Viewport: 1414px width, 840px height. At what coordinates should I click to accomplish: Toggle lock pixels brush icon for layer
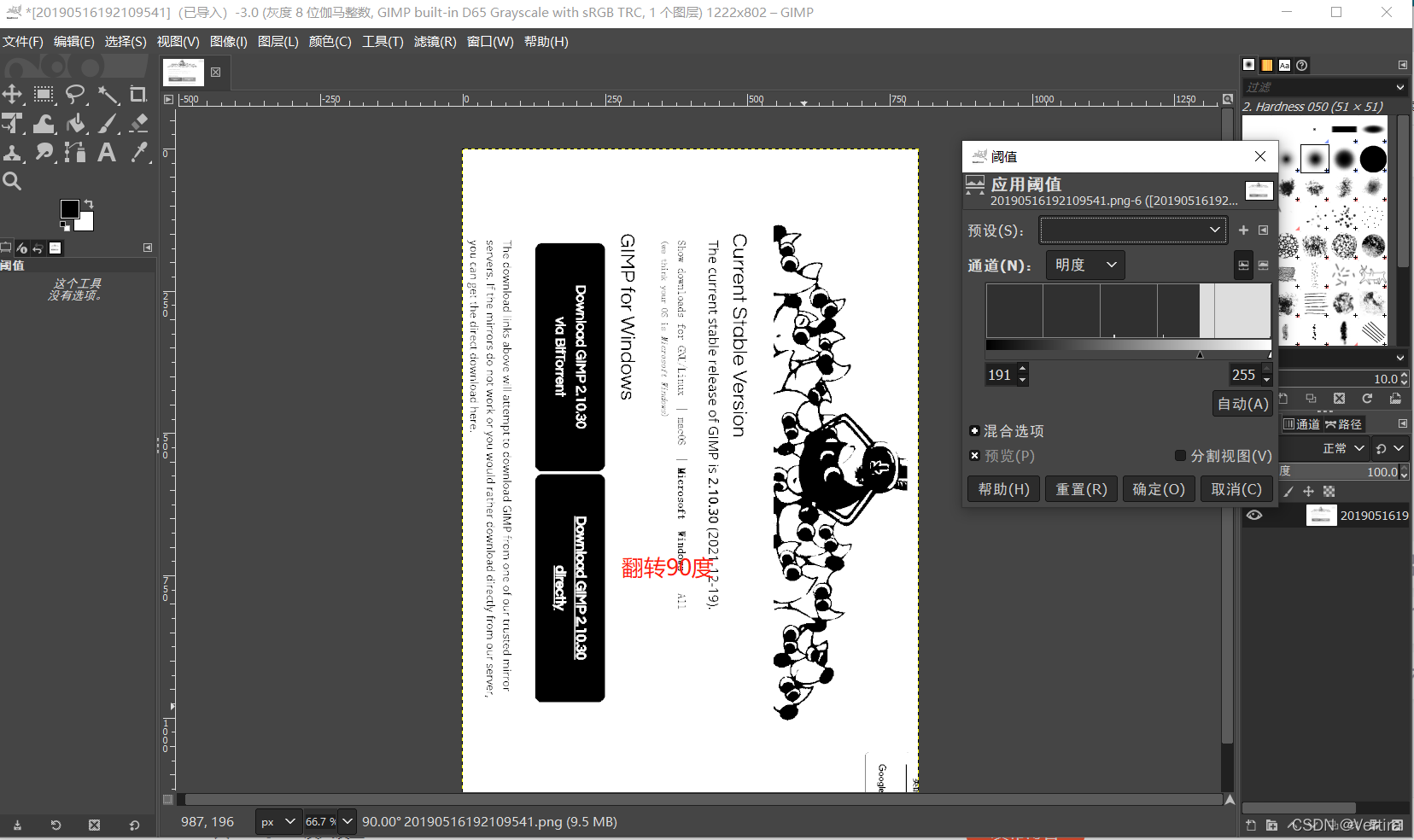[1288, 492]
